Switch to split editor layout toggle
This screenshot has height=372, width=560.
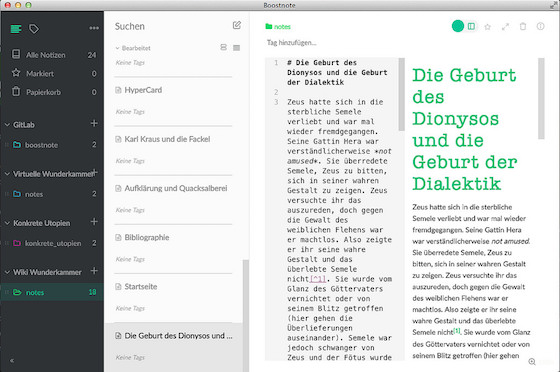pyautogui.click(x=471, y=26)
